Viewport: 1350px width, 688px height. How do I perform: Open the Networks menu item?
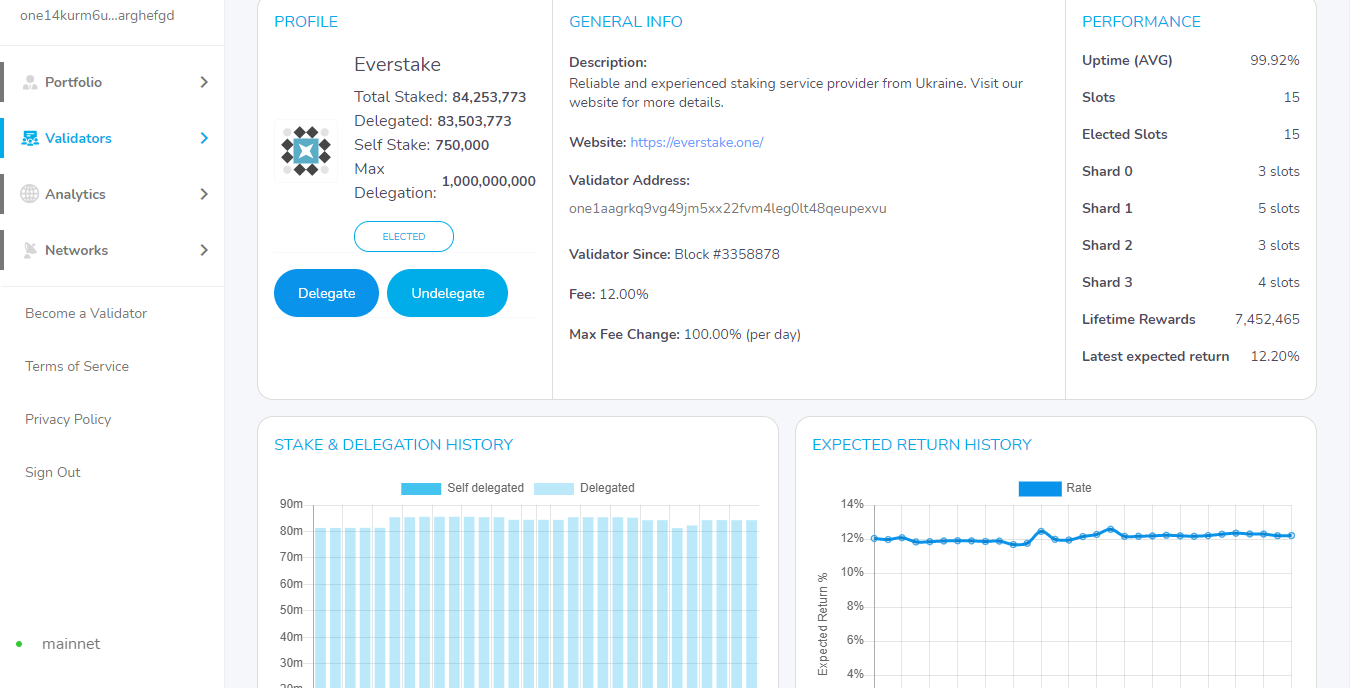click(112, 250)
